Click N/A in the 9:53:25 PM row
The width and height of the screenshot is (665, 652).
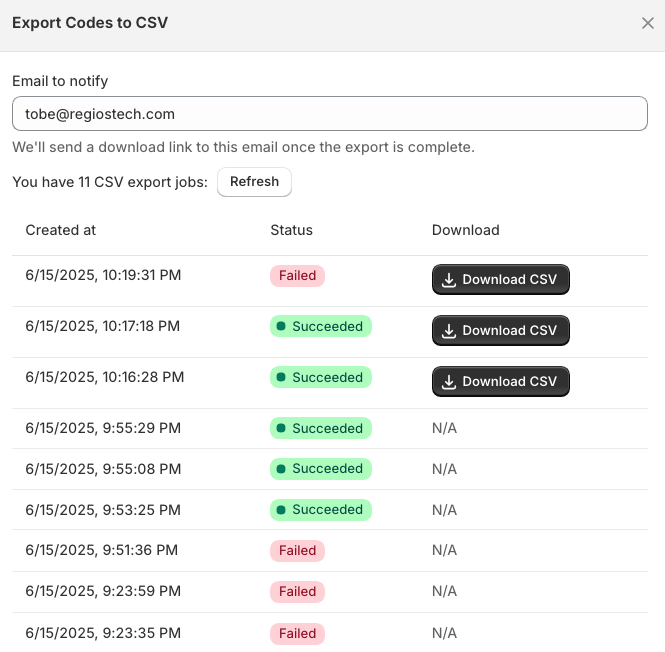(444, 509)
